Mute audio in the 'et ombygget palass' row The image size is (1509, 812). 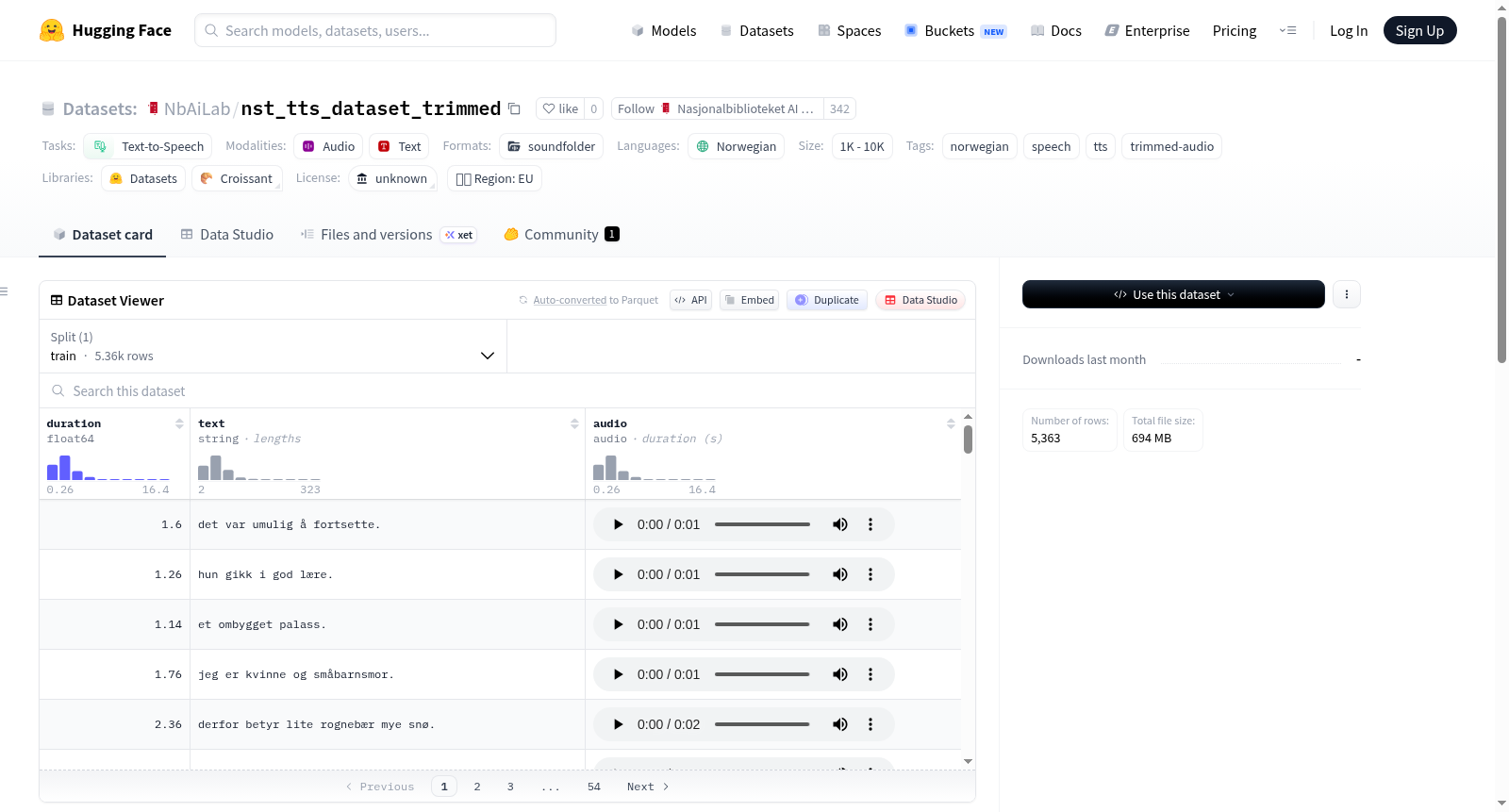click(x=839, y=624)
